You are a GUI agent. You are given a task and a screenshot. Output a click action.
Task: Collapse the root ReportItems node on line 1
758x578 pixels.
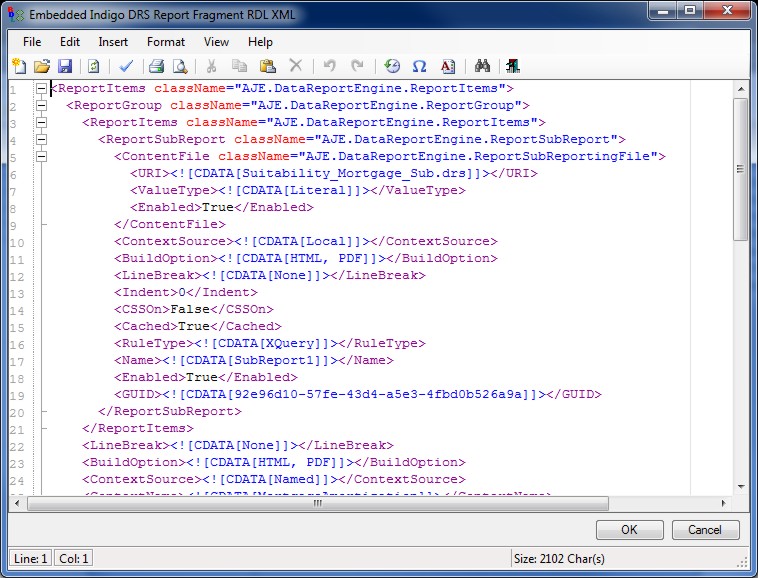[x=41, y=89]
